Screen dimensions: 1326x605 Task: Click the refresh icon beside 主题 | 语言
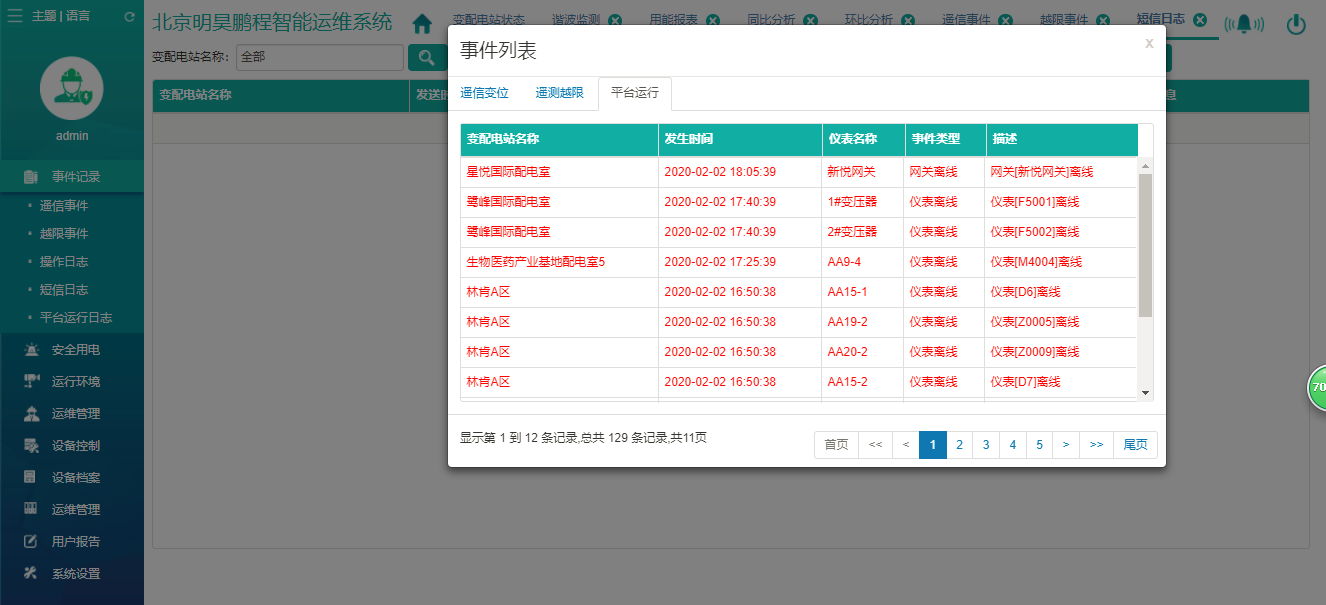point(129,17)
